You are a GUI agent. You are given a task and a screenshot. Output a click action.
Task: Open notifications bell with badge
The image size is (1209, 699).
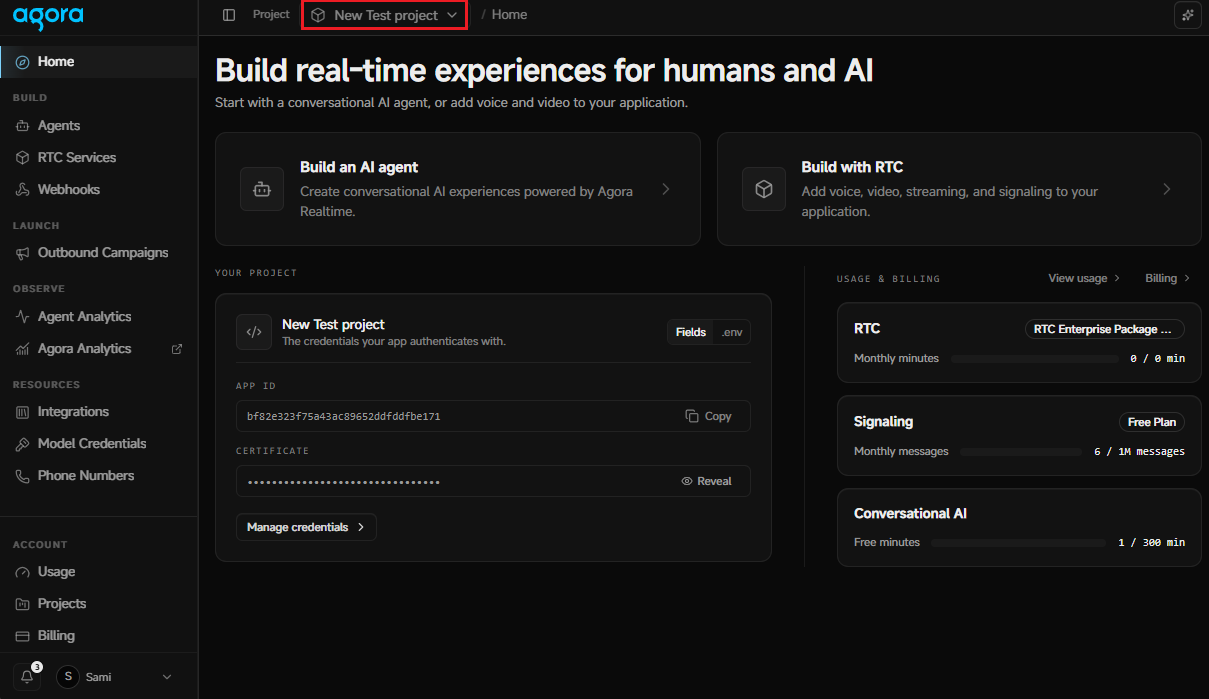point(28,676)
